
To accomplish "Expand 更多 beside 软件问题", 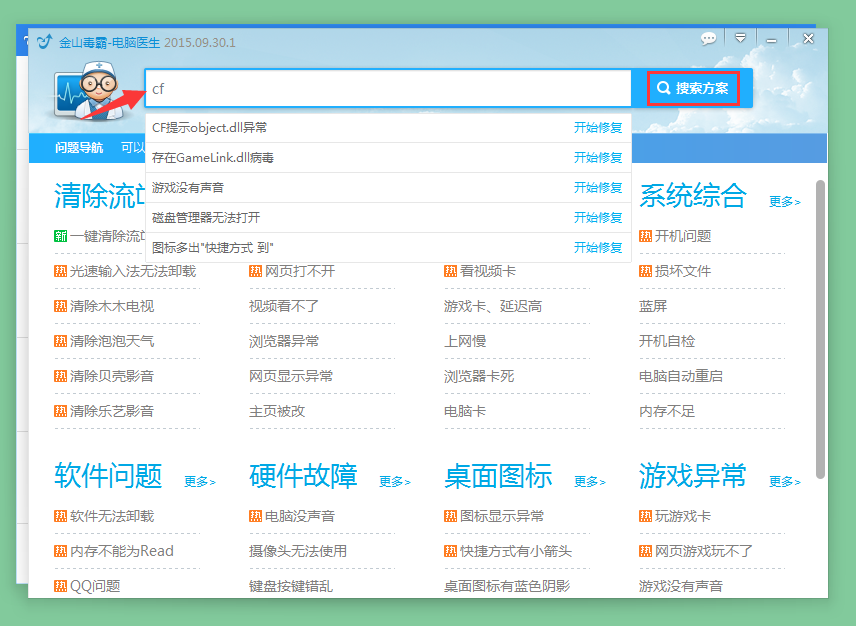I will [x=199, y=481].
